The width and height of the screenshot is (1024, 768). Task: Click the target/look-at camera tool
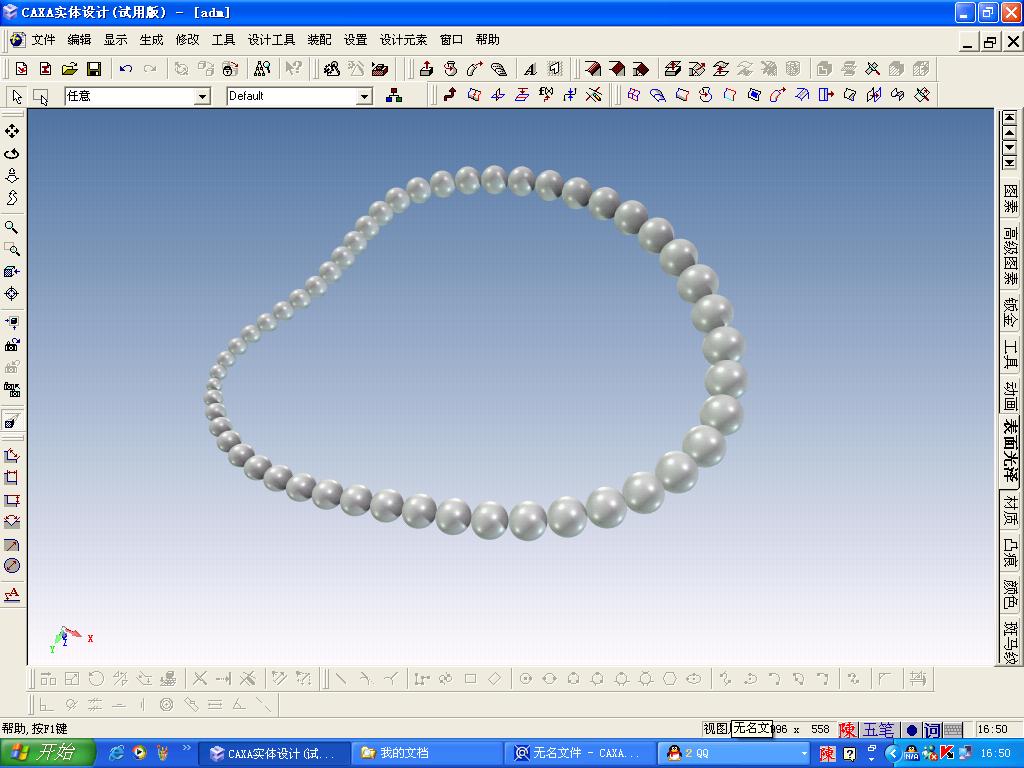pos(12,294)
